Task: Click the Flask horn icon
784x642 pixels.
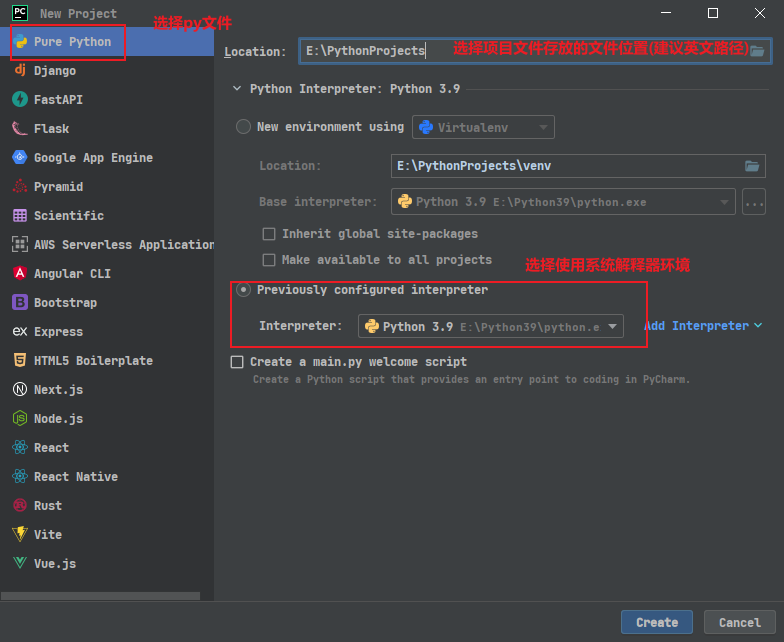Action: (20, 128)
